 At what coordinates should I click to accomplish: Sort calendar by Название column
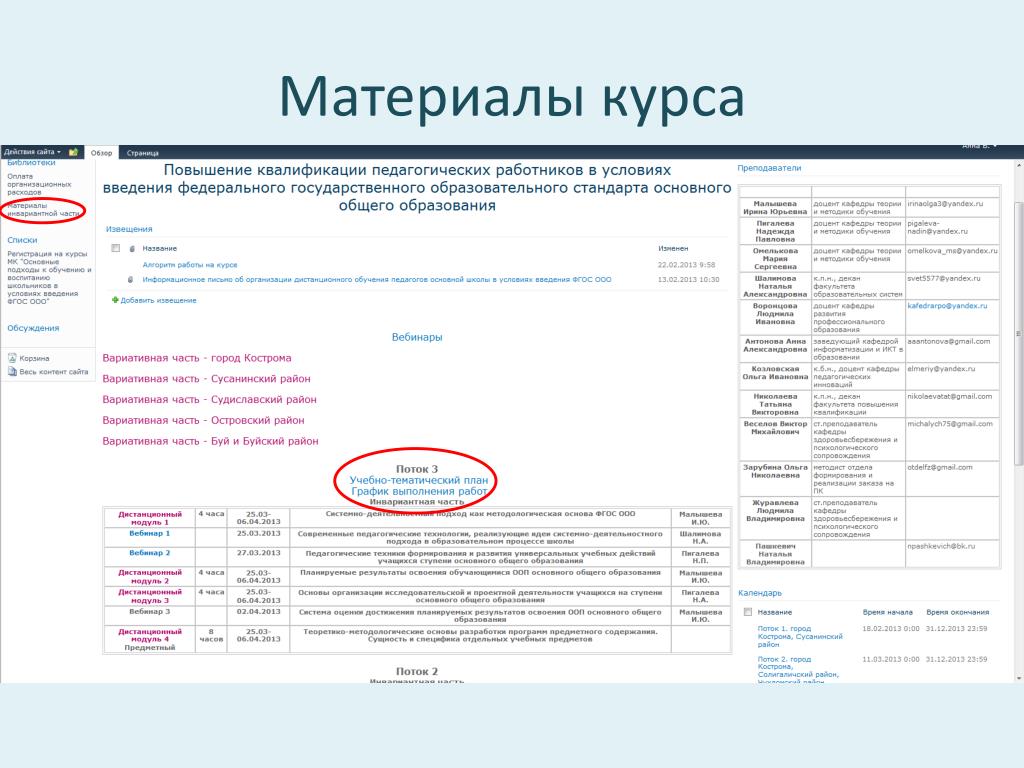pyautogui.click(x=775, y=613)
